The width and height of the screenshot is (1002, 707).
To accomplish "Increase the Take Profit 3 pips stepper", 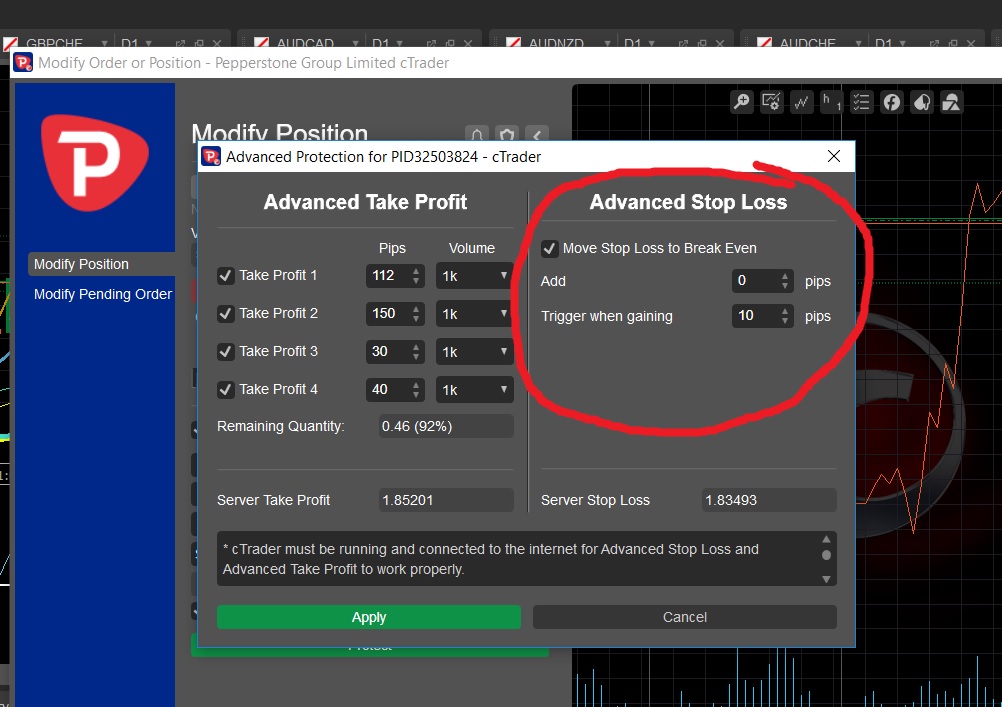I will pyautogui.click(x=417, y=346).
